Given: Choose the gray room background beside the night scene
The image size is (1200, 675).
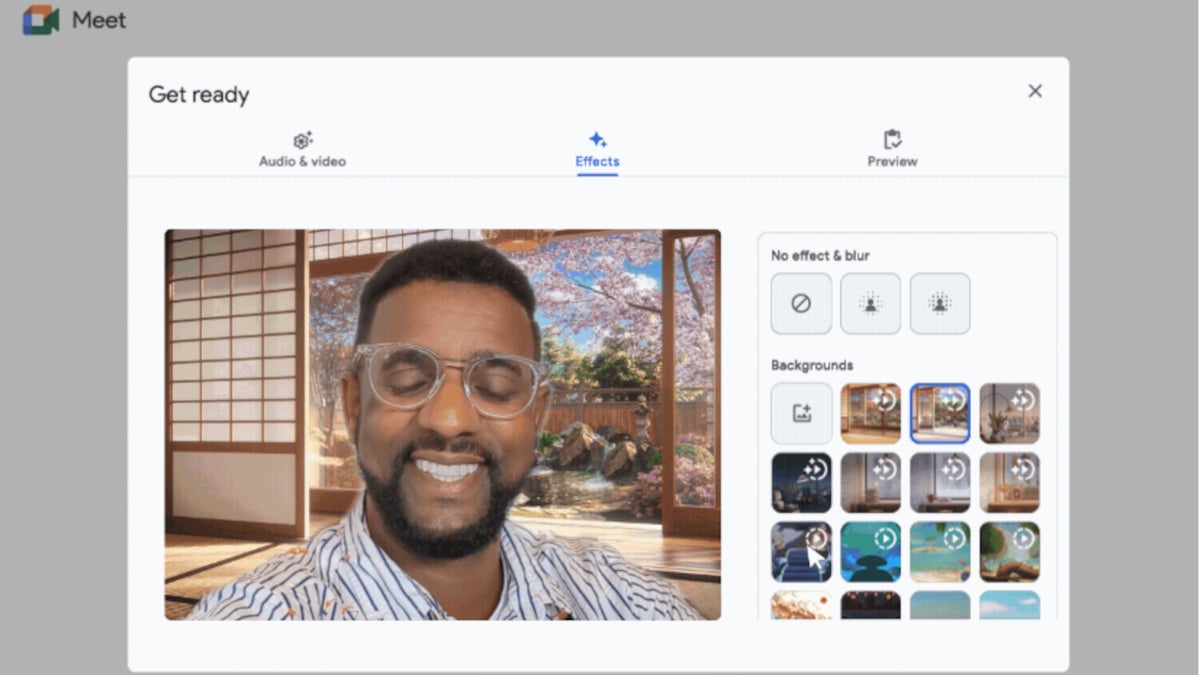Looking at the screenshot, I should point(870,482).
